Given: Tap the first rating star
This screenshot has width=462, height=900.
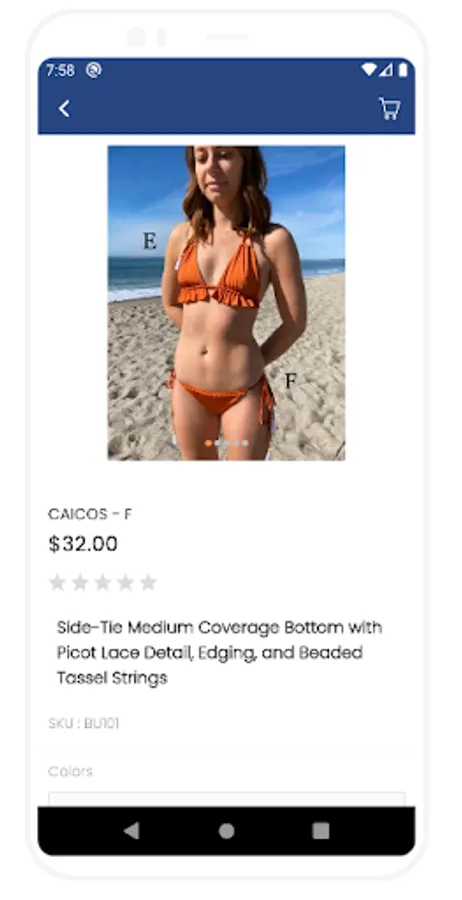Looking at the screenshot, I should click(x=57, y=583).
